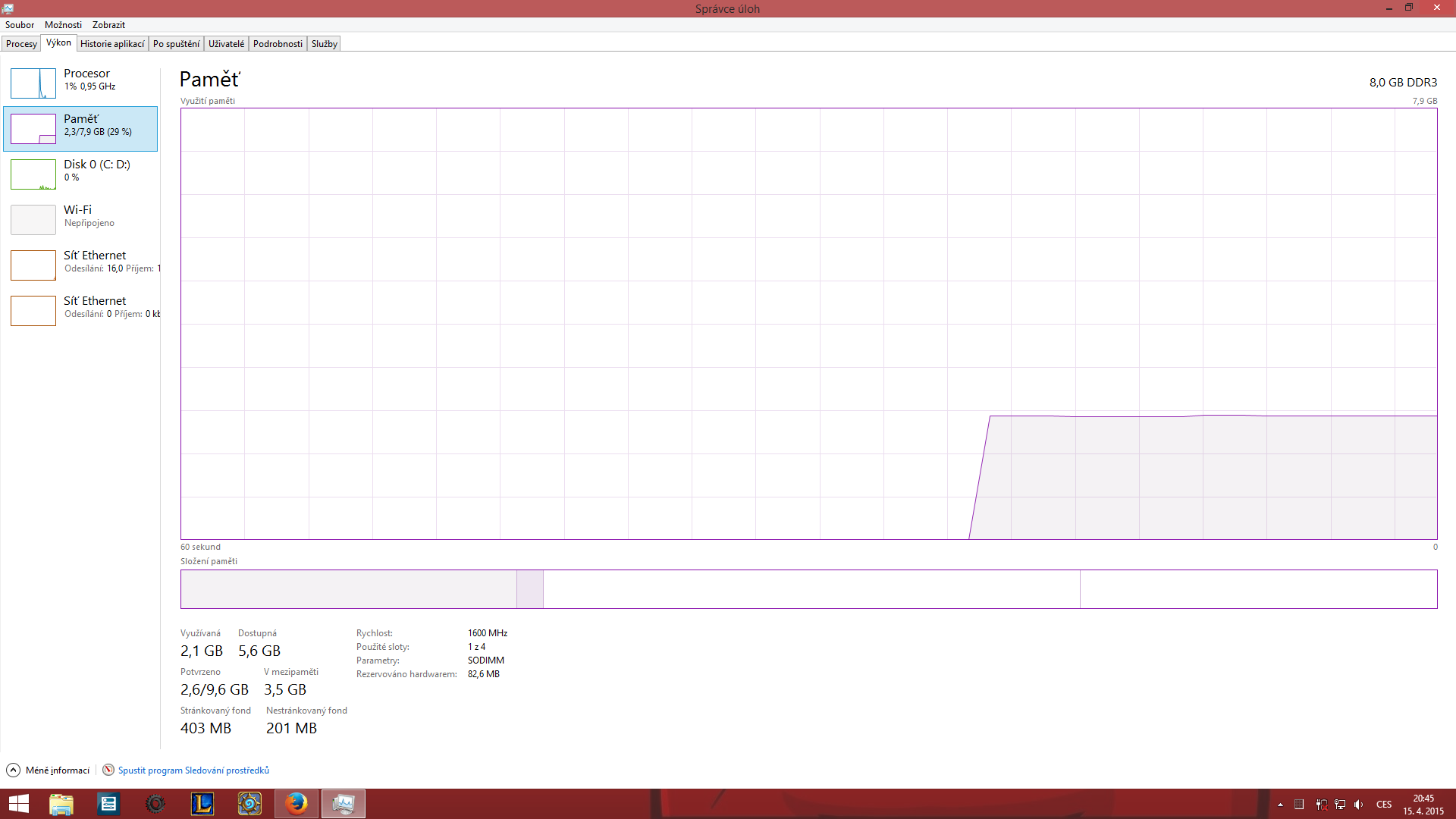The height and width of the screenshot is (819, 1456).
Task: Click the Windows Start button
Action: coord(18,803)
